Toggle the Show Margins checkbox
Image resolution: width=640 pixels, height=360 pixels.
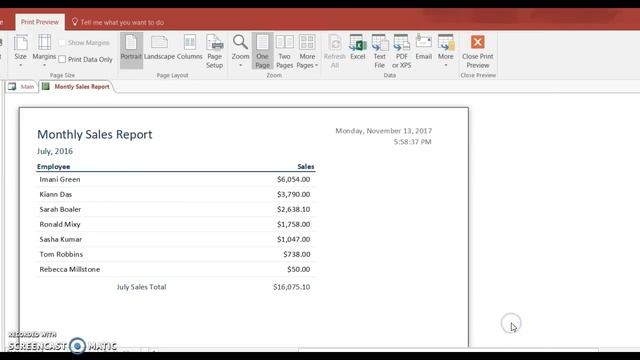click(62, 43)
